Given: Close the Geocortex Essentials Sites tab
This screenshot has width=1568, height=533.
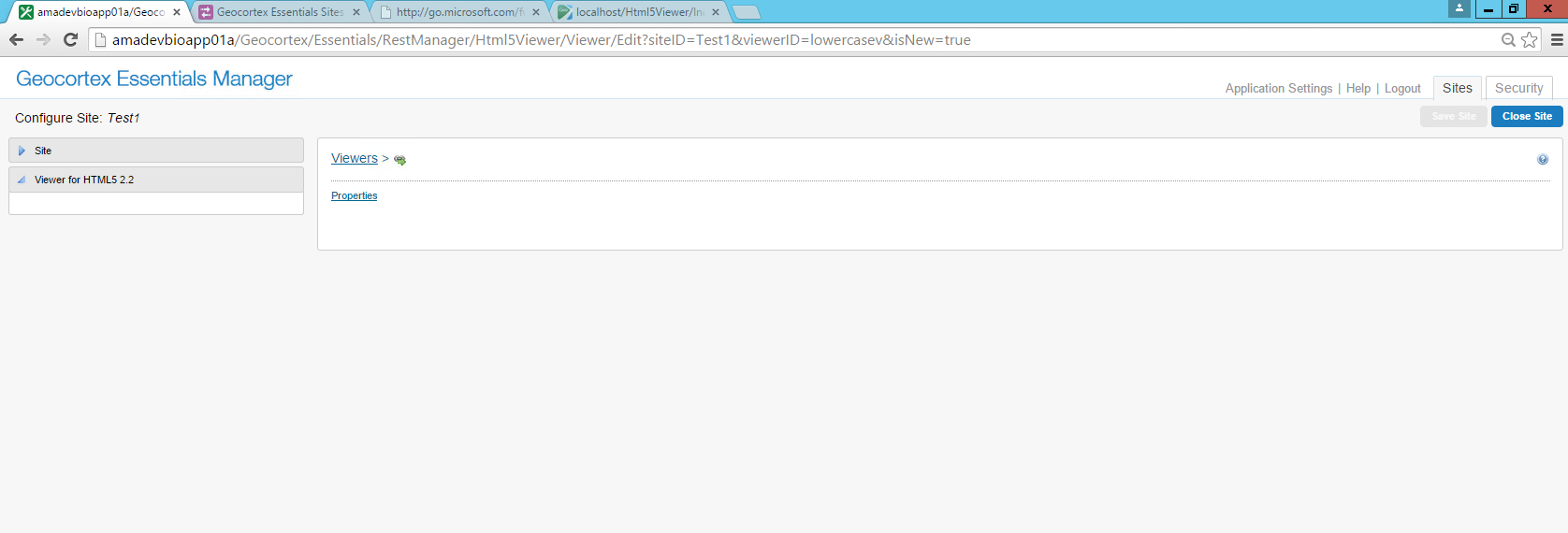Looking at the screenshot, I should pyautogui.click(x=356, y=12).
